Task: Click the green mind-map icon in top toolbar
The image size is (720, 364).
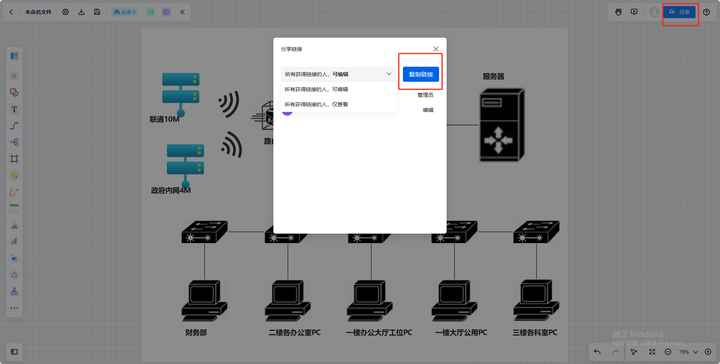Action: click(x=151, y=12)
